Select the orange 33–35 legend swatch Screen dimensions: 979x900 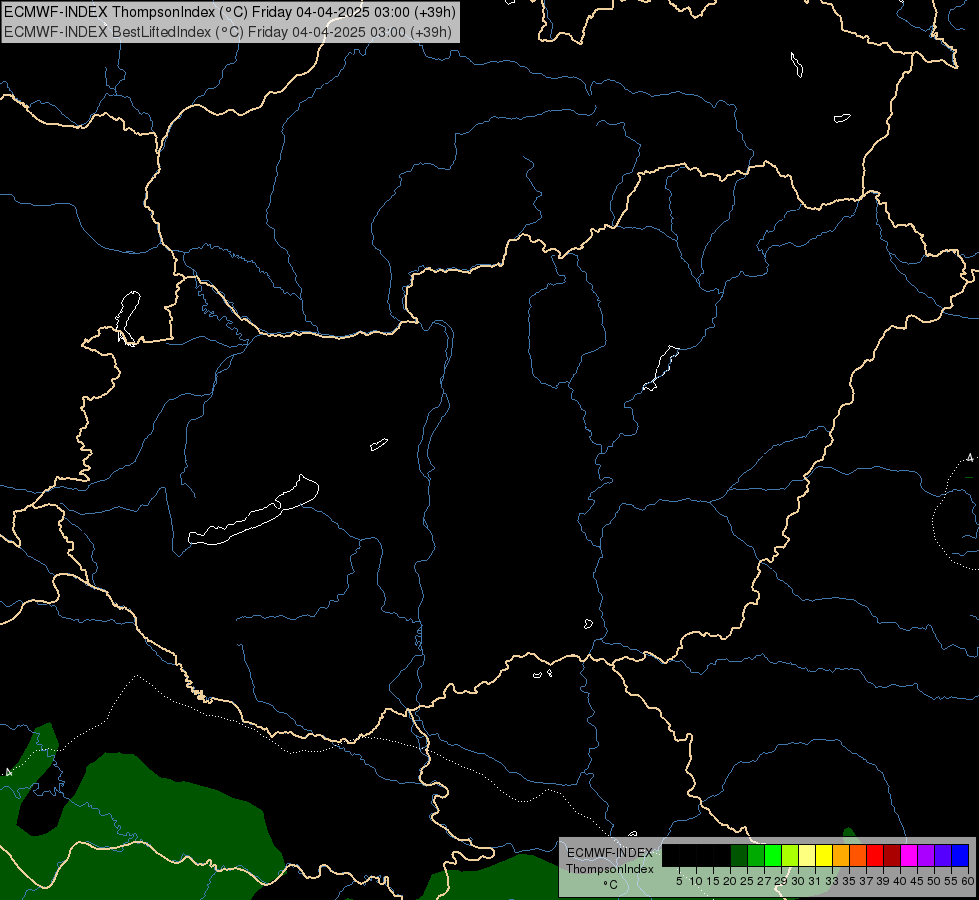(841, 855)
